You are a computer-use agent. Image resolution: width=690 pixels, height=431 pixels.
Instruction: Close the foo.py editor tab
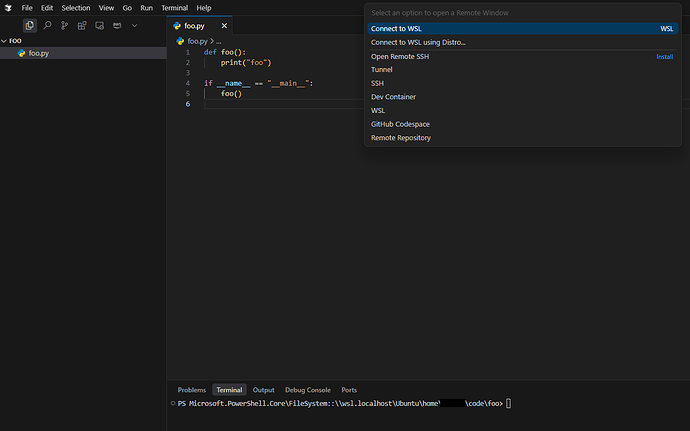point(224,26)
